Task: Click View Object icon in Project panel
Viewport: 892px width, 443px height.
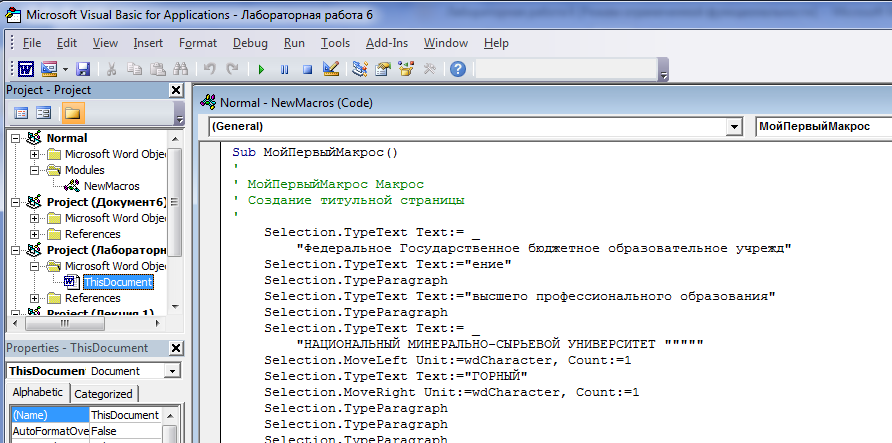Action: tap(43, 113)
